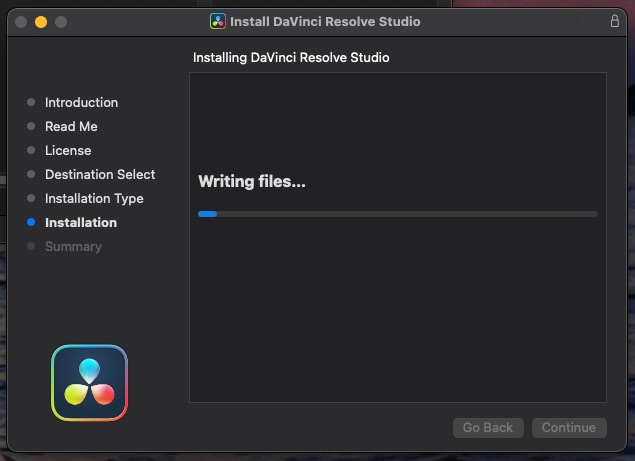Click the blue bullet beside Installation
The width and height of the screenshot is (635, 461).
click(31, 222)
